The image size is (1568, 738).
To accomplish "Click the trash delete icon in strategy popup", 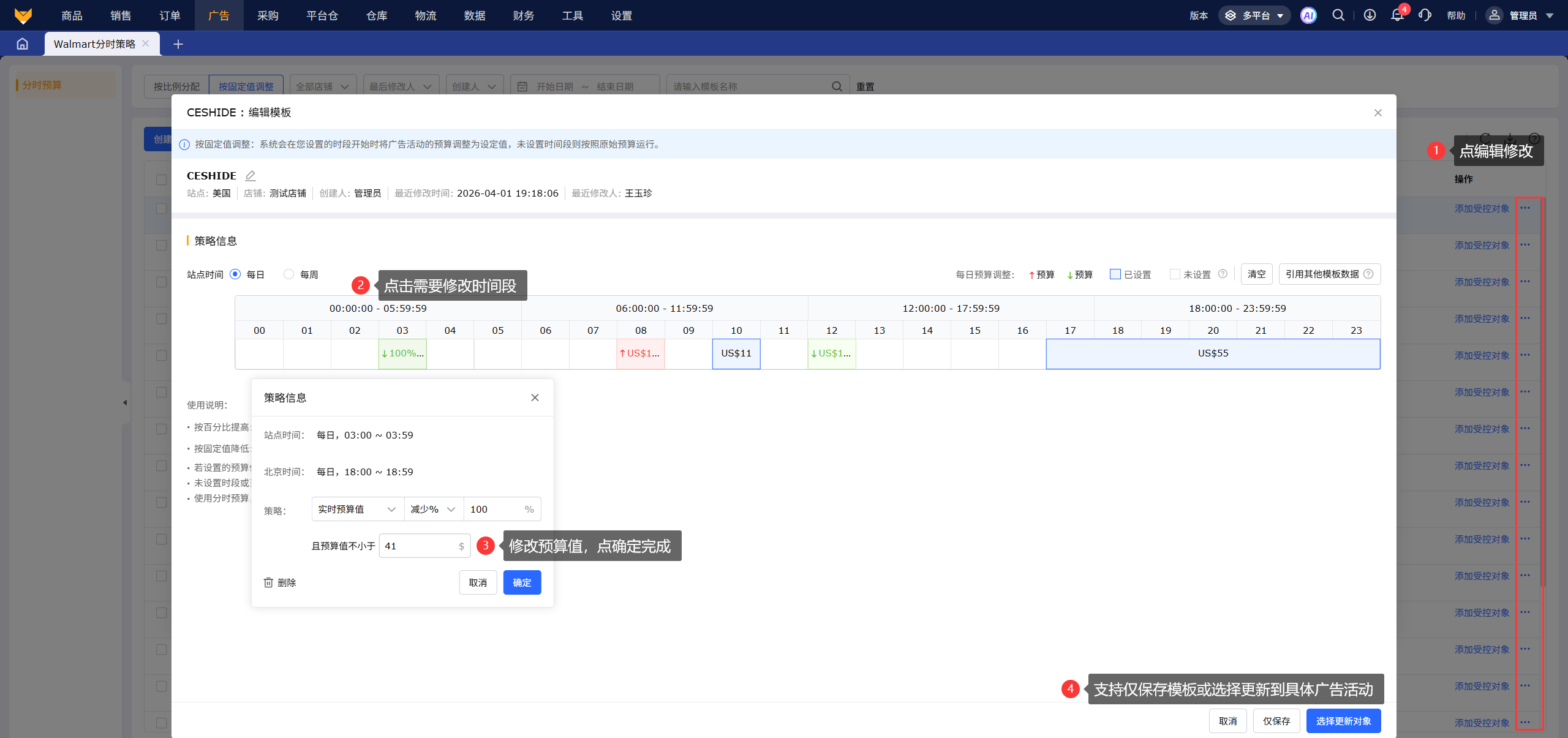I will (268, 582).
